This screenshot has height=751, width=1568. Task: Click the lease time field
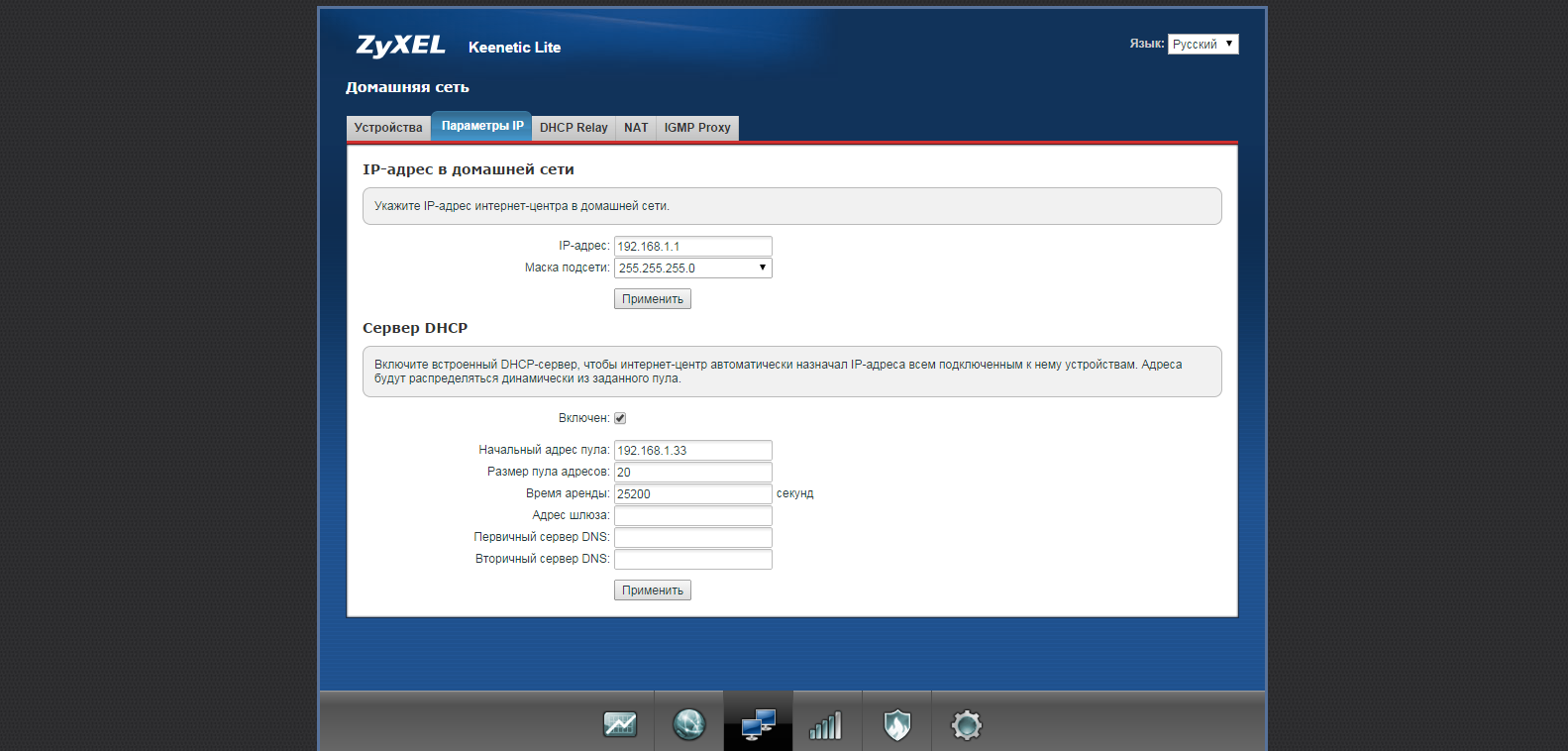pos(693,493)
